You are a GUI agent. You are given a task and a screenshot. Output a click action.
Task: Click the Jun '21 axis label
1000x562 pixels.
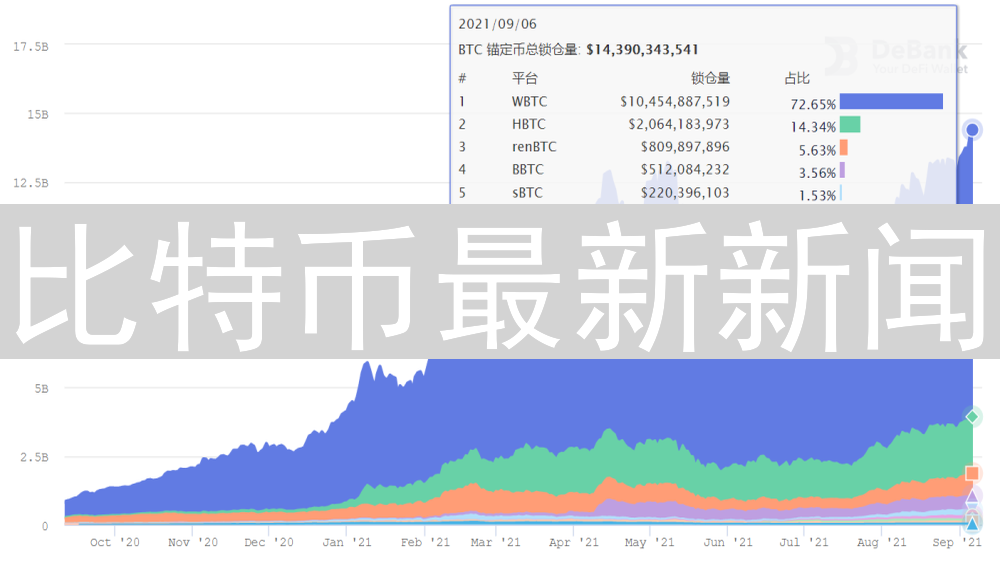[728, 542]
